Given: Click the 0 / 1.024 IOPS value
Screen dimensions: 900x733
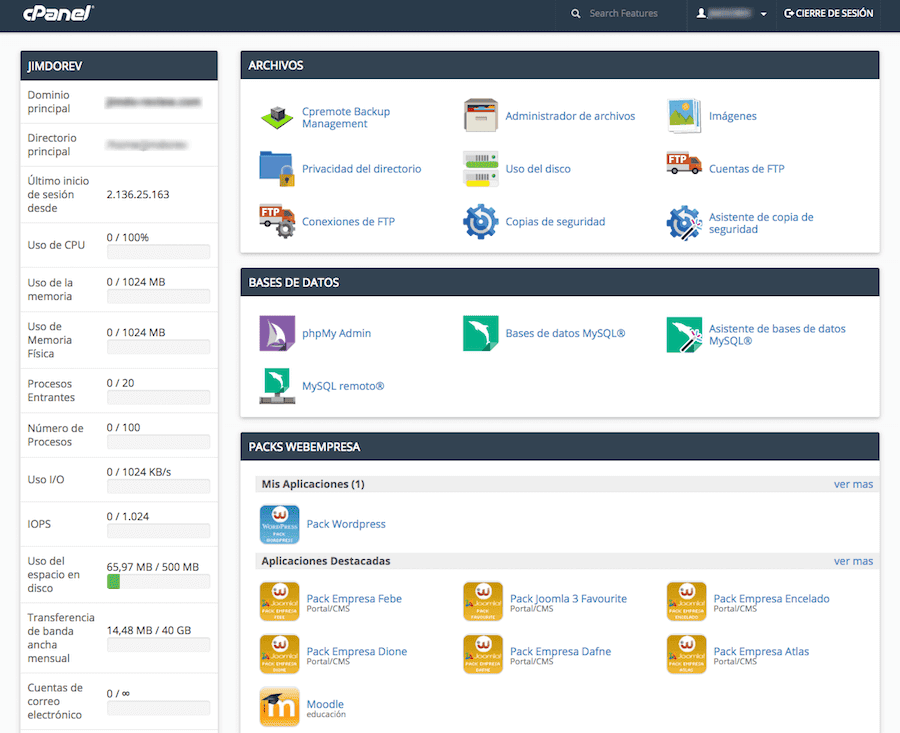Looking at the screenshot, I should click(127, 516).
